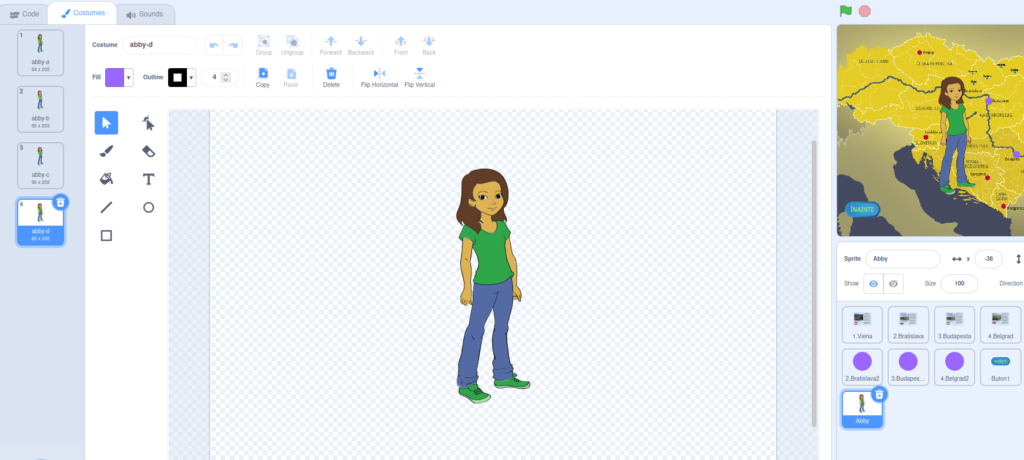
Task: Open the Fill color dropdown
Action: (x=129, y=78)
